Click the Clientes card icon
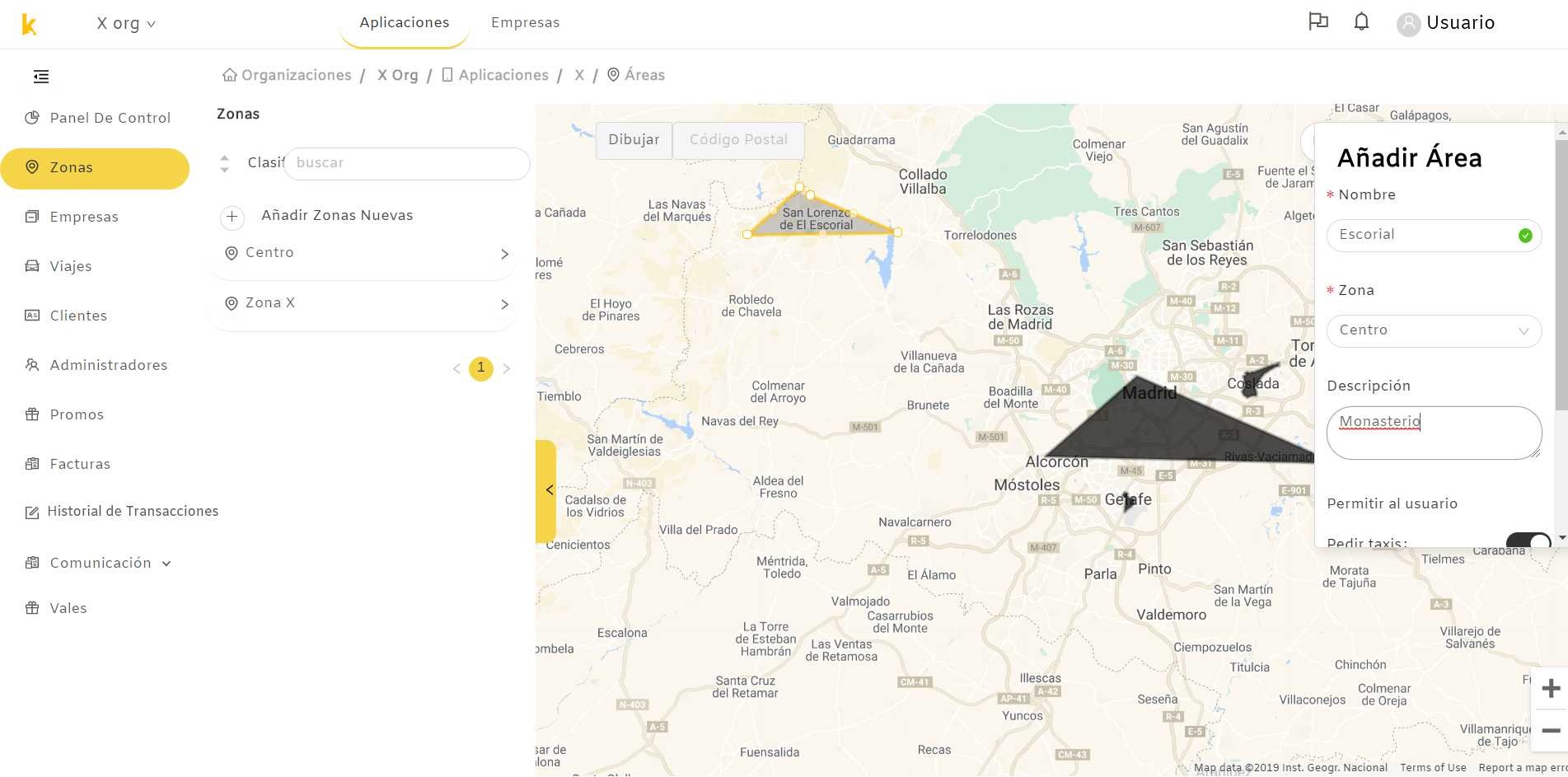Screen dimensions: 1568x777 coord(32,316)
